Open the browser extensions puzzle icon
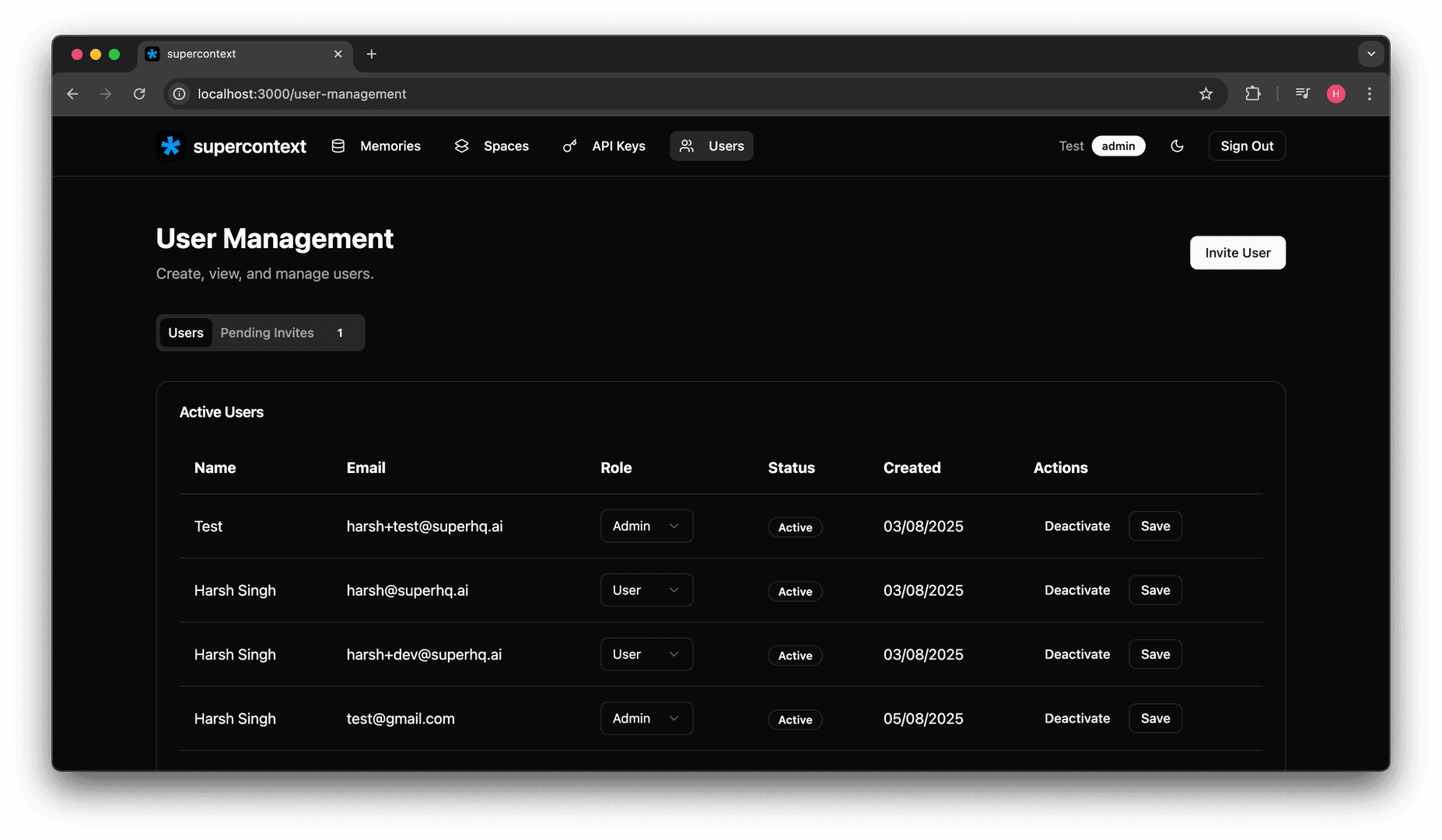Viewport: 1442px width, 840px height. pos(1252,94)
